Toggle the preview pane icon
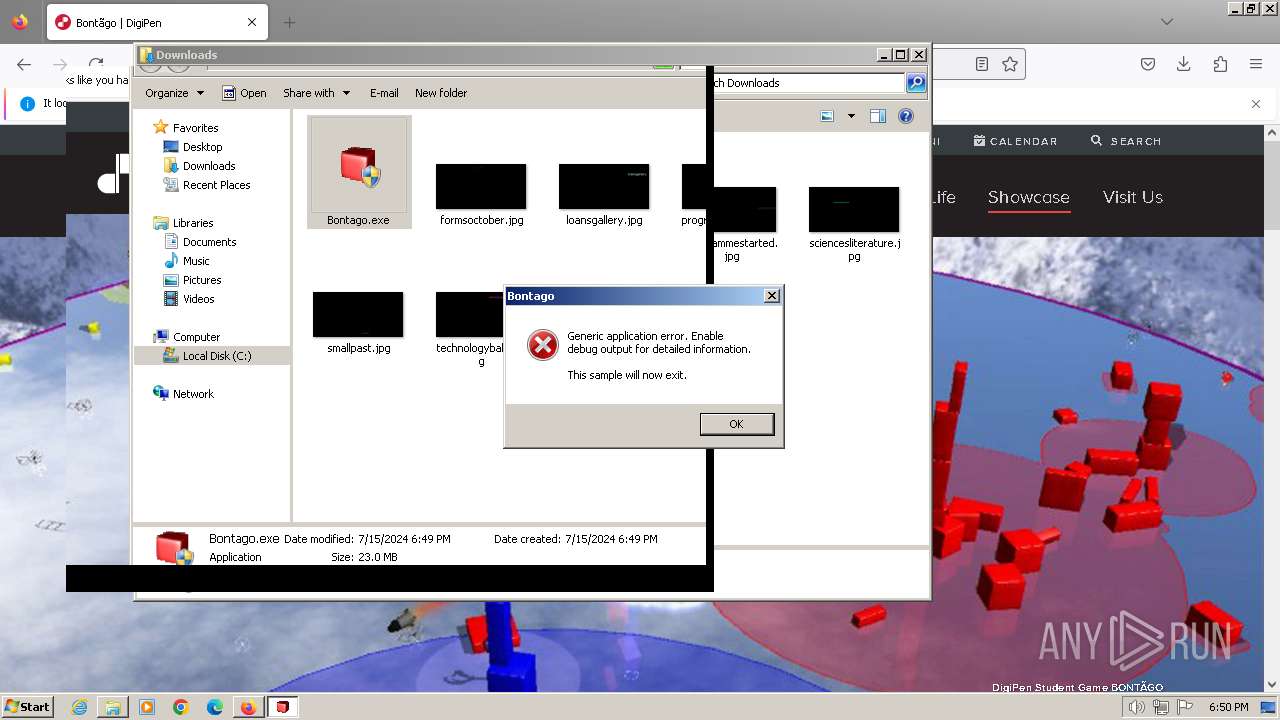 (877, 116)
